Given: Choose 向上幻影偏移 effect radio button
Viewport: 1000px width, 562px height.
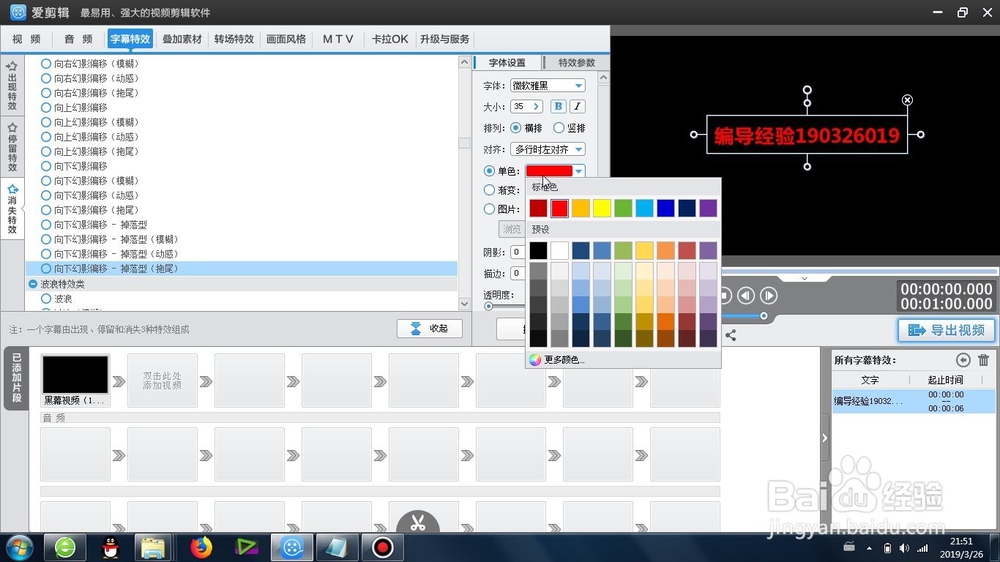Looking at the screenshot, I should tap(46, 107).
